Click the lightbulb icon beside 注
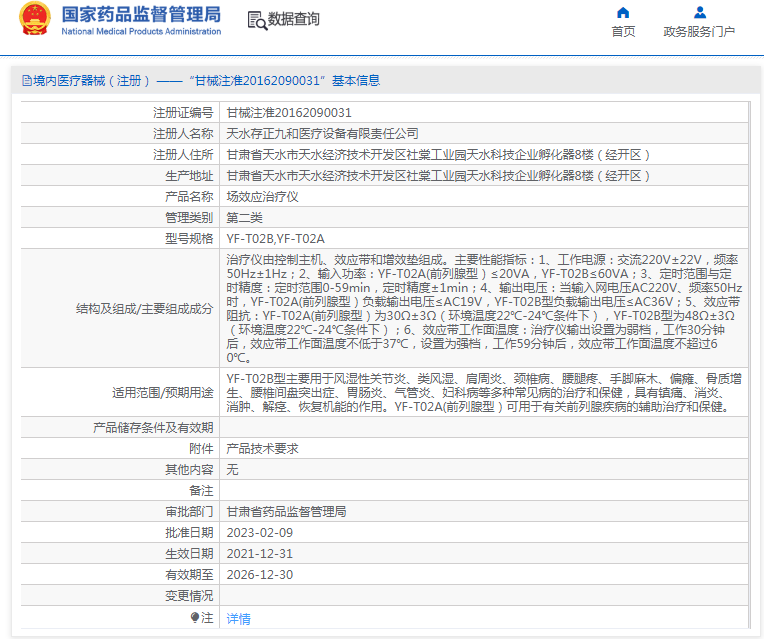This screenshot has height=639, width=764. pos(195,618)
